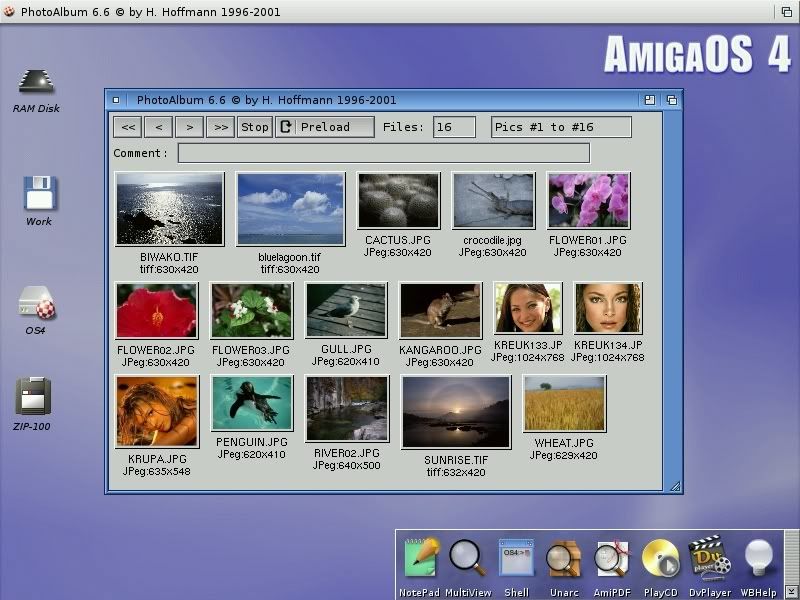This screenshot has width=800, height=600.
Task: Click inside the Comment text field
Action: [x=383, y=153]
